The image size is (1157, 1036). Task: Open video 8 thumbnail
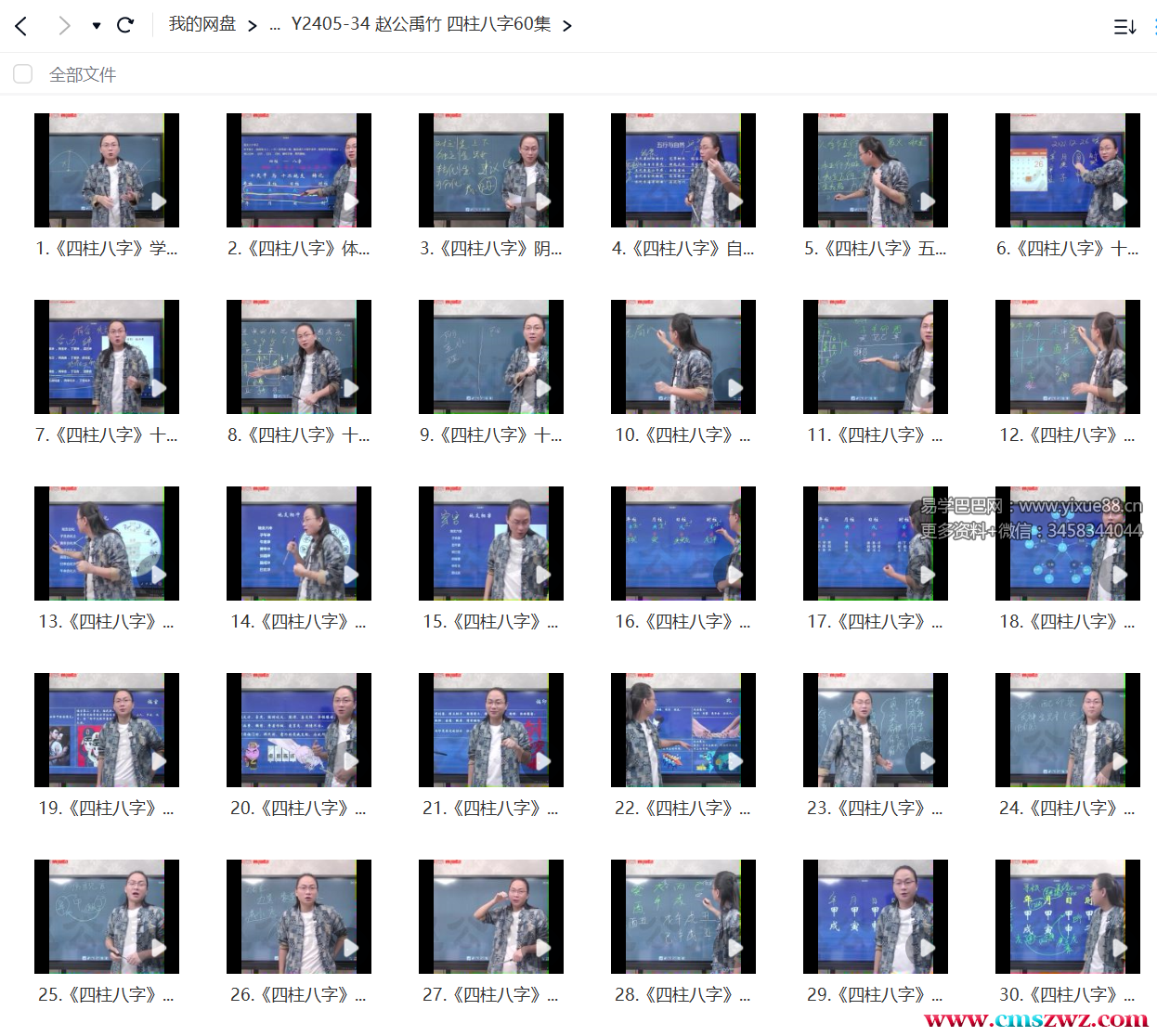point(298,356)
